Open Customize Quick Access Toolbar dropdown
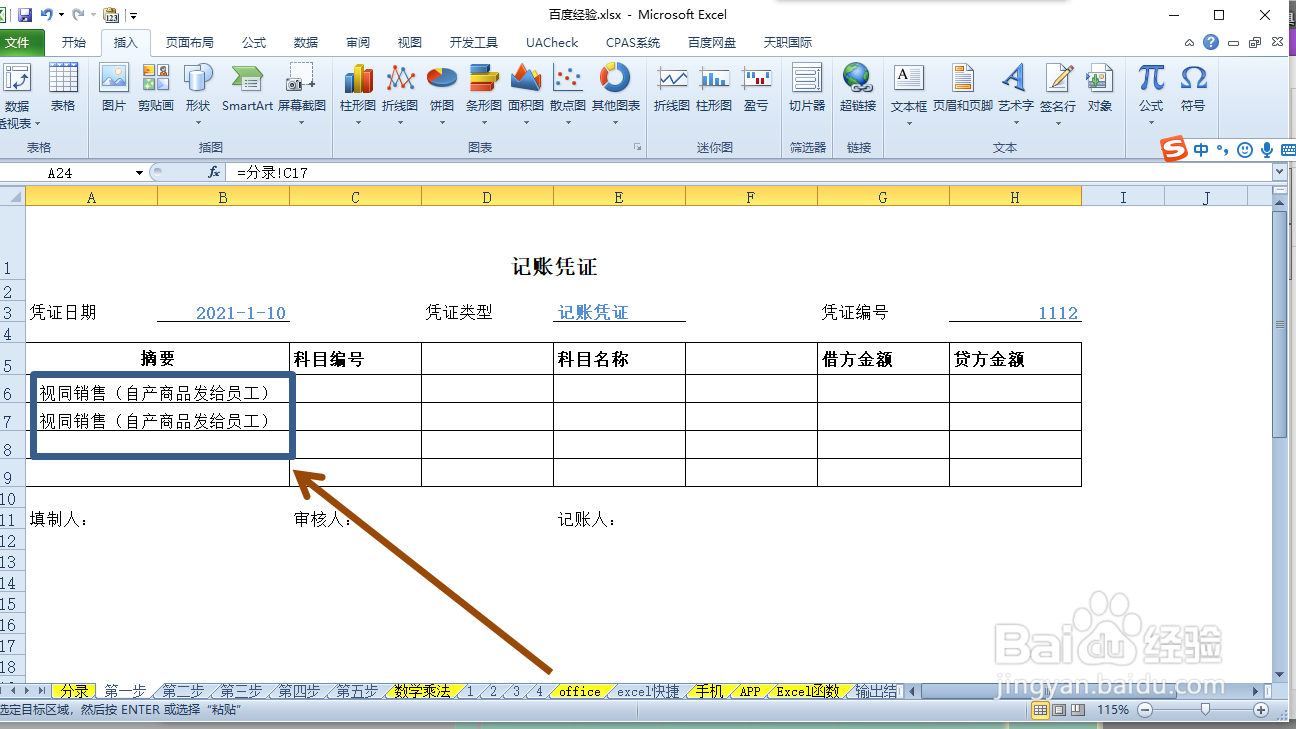 tap(134, 15)
